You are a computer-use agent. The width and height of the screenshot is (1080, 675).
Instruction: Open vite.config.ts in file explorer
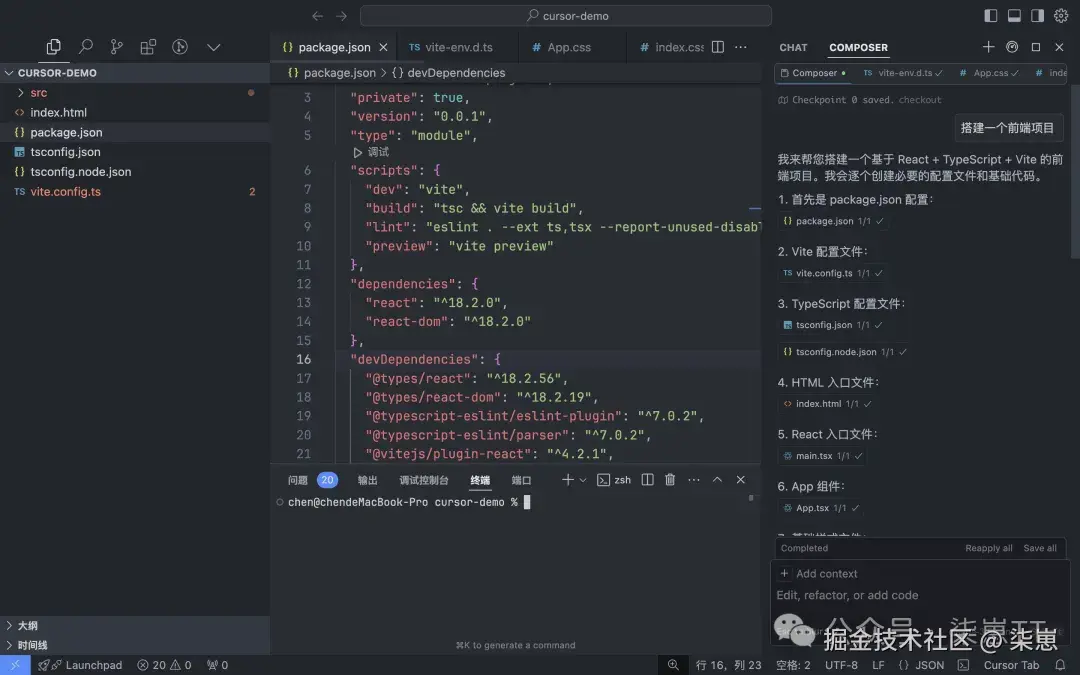pos(134,191)
